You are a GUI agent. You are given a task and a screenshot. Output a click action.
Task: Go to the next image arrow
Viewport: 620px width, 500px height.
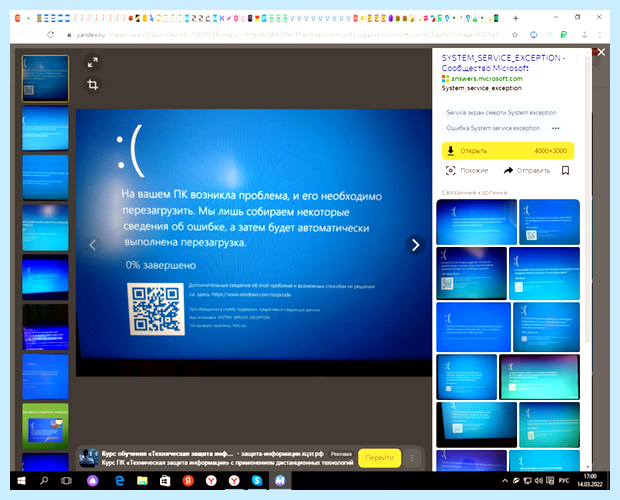(415, 245)
